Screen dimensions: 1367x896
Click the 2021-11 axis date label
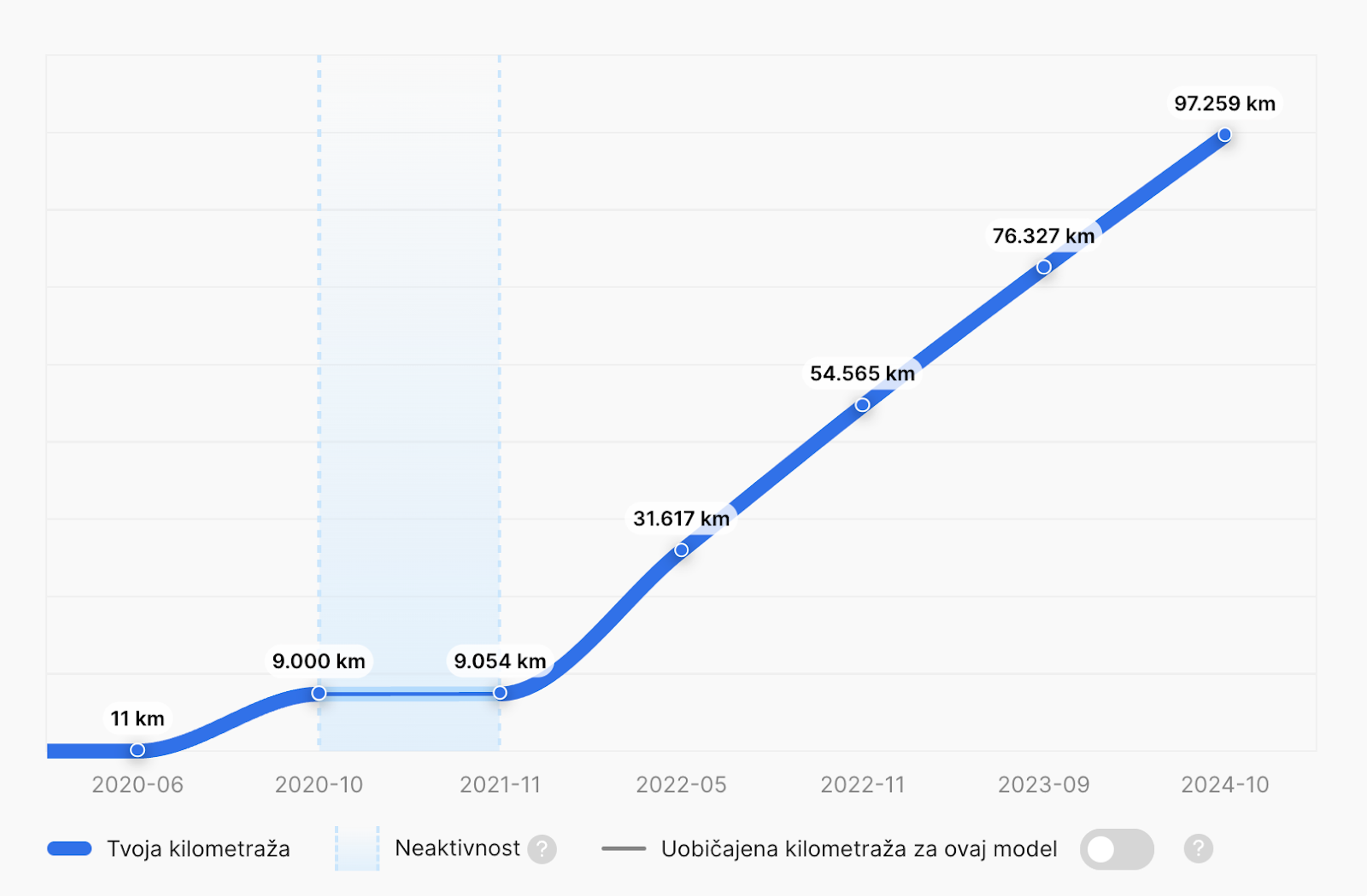[x=500, y=785]
